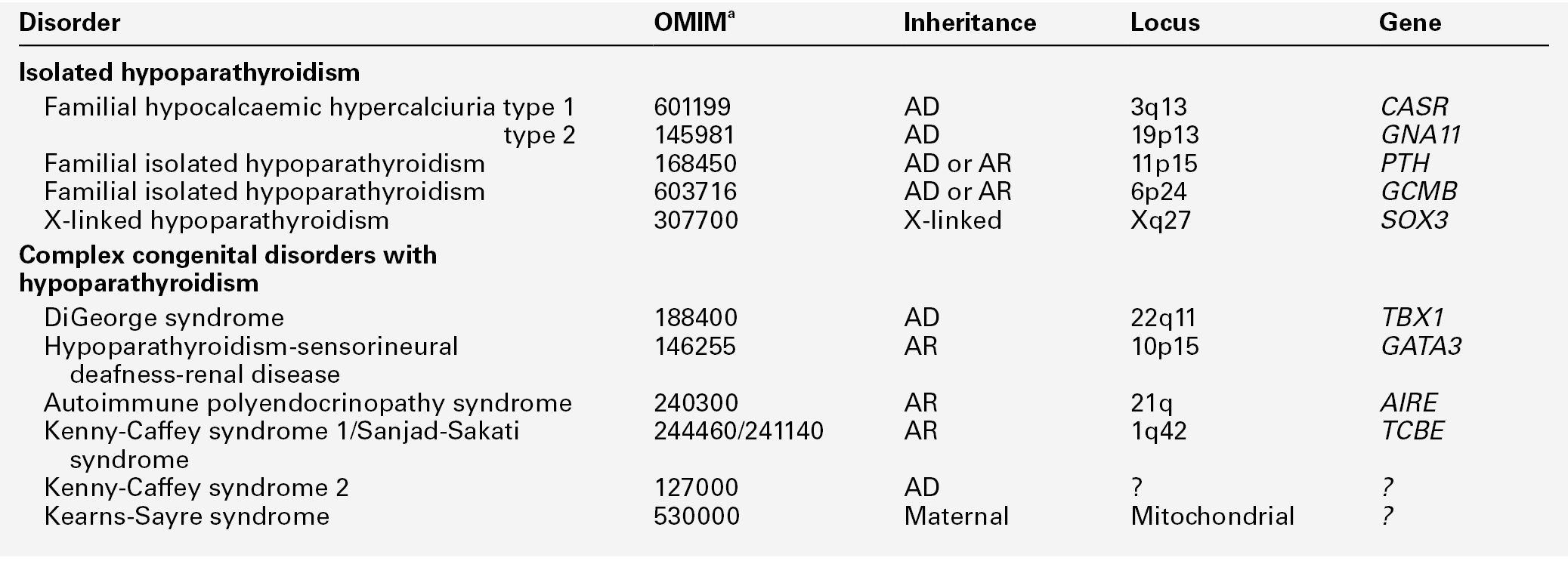
Task: Click the Disorder column header
Action: [70, 23]
